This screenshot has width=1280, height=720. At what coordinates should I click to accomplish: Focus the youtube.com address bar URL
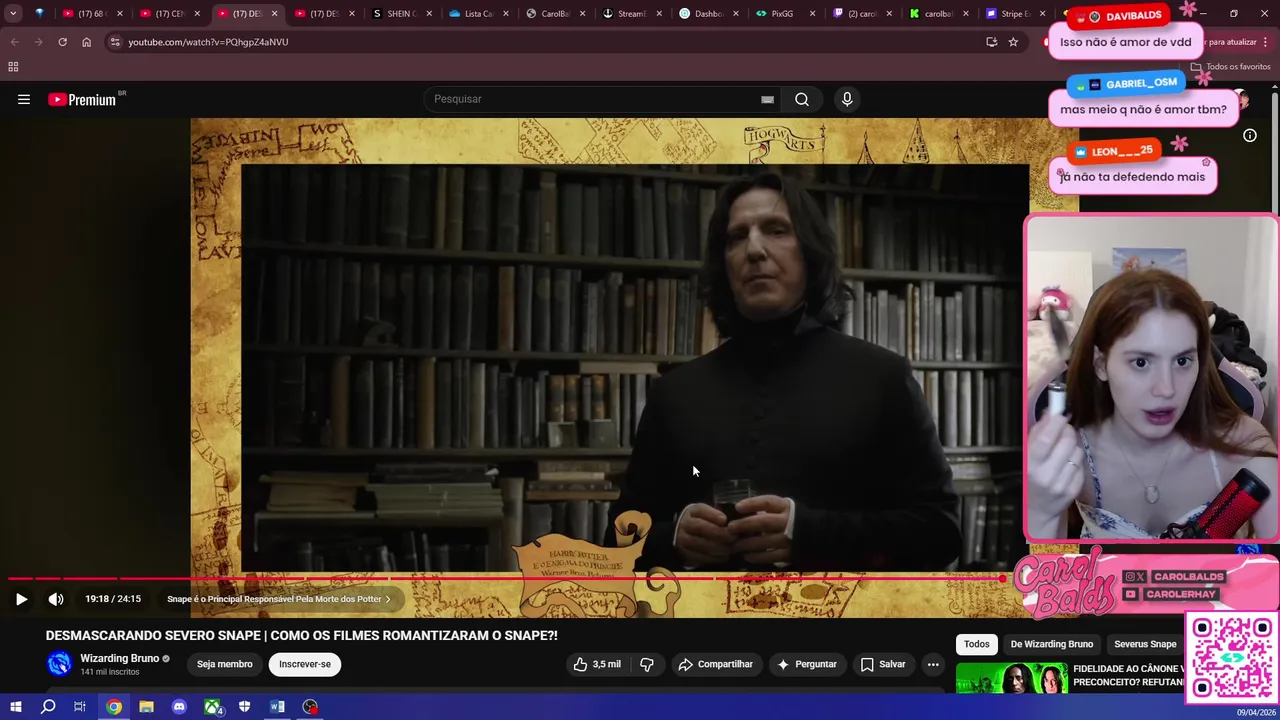pyautogui.click(x=208, y=42)
